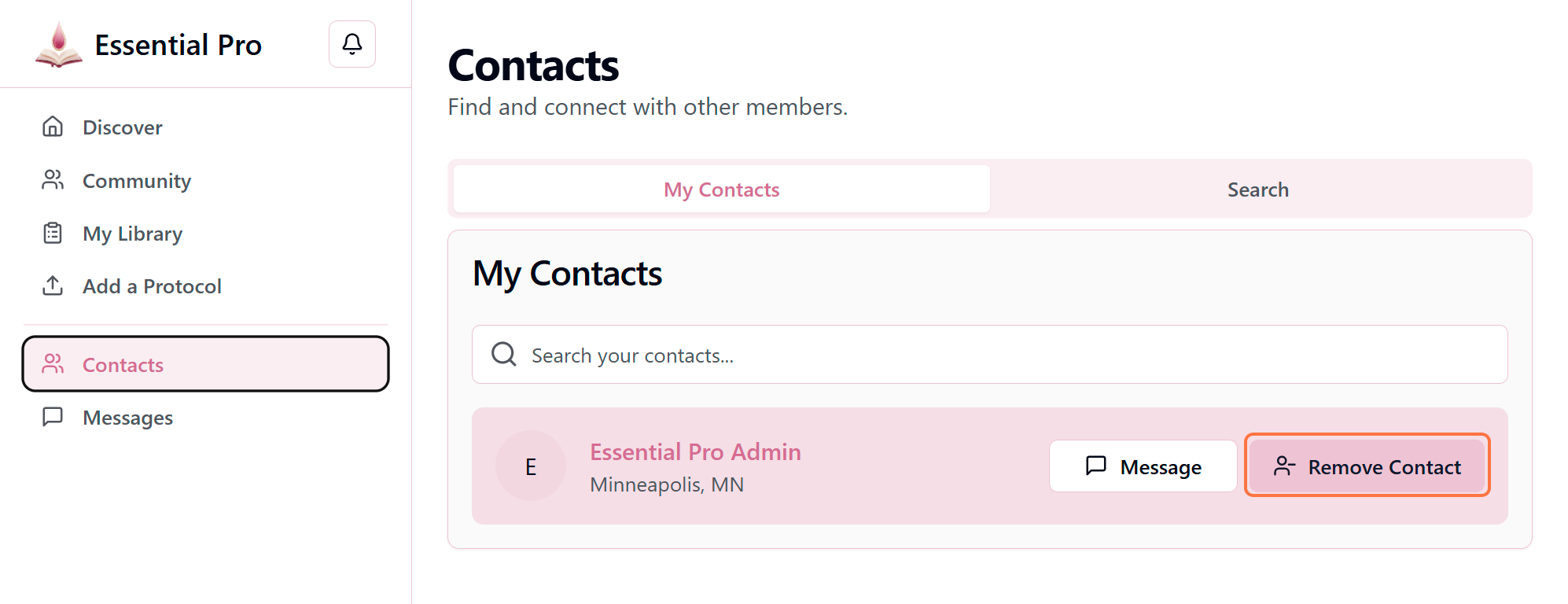1568x604 pixels.
Task: Click the Essential Pro Admin avatar
Action: (x=531, y=466)
